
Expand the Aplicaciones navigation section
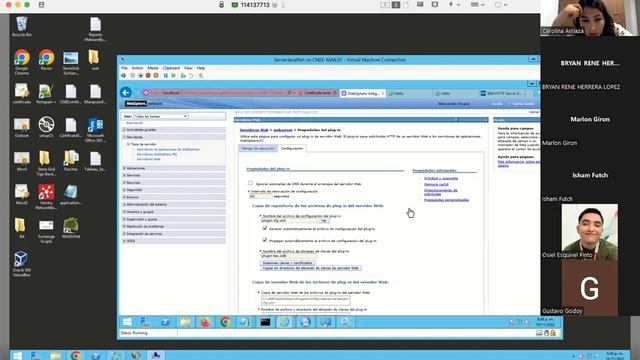pyautogui.click(x=174, y=168)
